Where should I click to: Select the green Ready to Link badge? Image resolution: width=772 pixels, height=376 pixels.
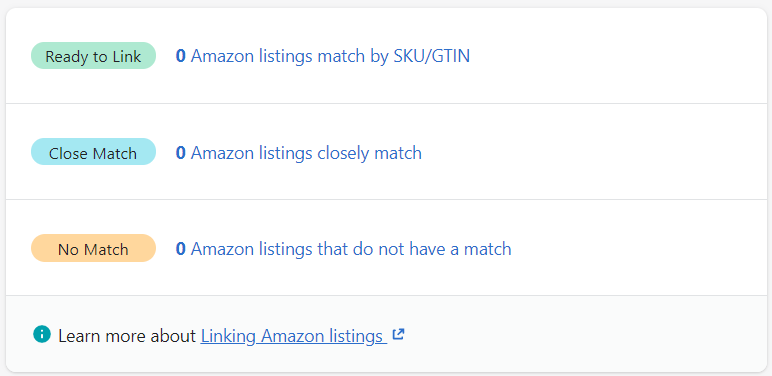94,56
